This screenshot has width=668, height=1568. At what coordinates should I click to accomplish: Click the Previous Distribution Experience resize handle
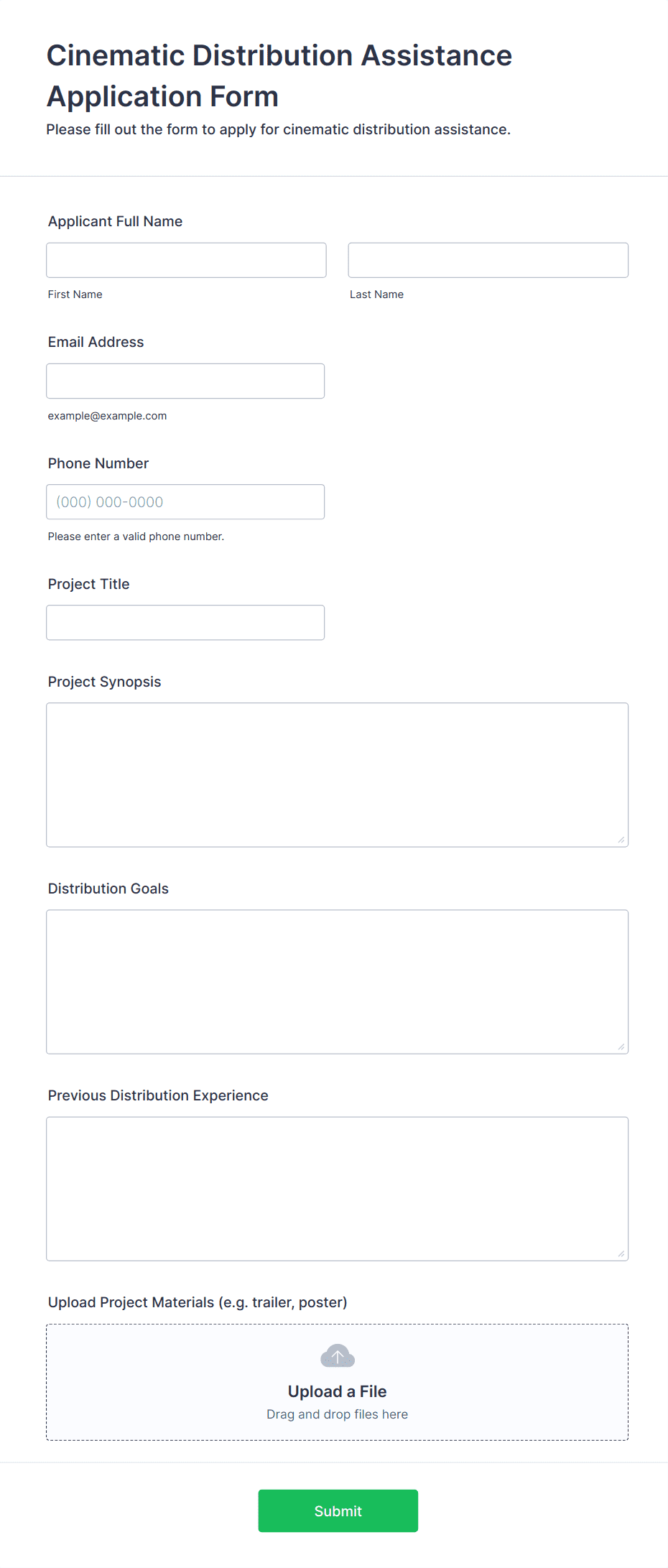tap(621, 1253)
